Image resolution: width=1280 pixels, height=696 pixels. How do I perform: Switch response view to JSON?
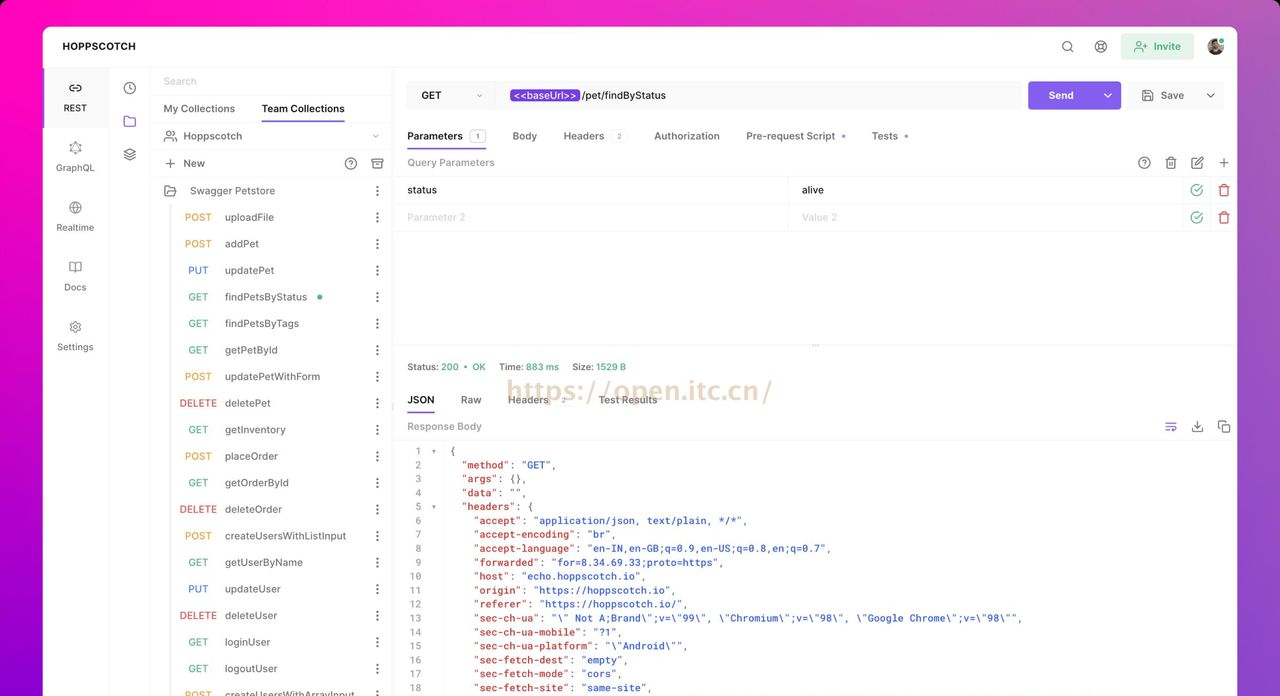coord(421,400)
